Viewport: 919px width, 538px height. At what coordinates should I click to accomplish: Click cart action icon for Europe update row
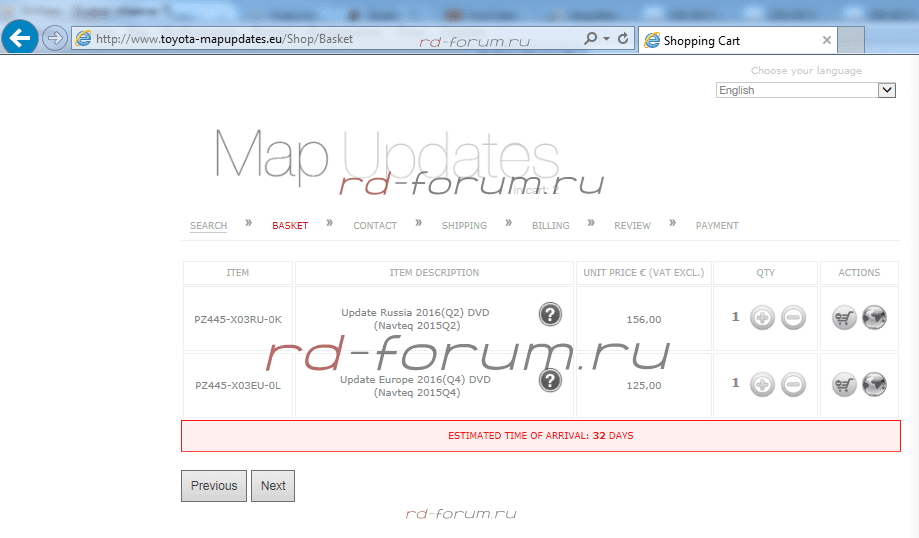coord(844,384)
